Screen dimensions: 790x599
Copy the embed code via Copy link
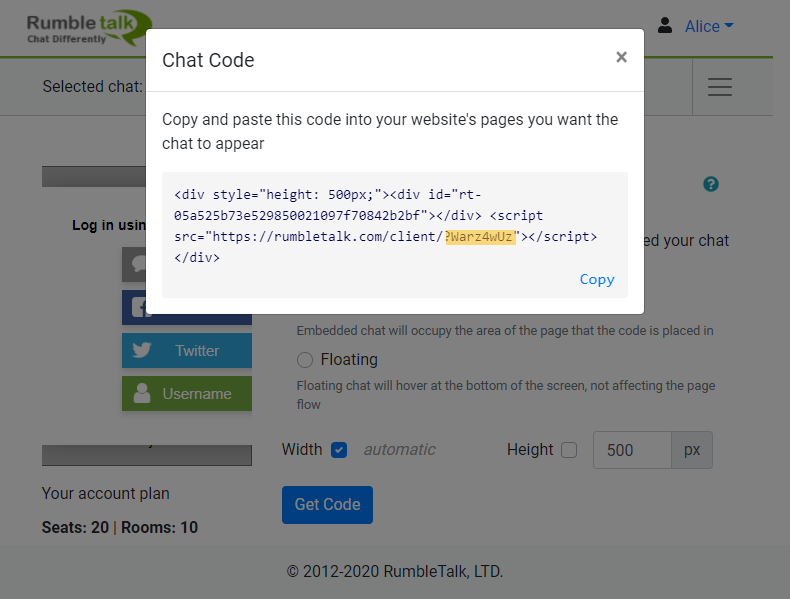pyautogui.click(x=597, y=279)
